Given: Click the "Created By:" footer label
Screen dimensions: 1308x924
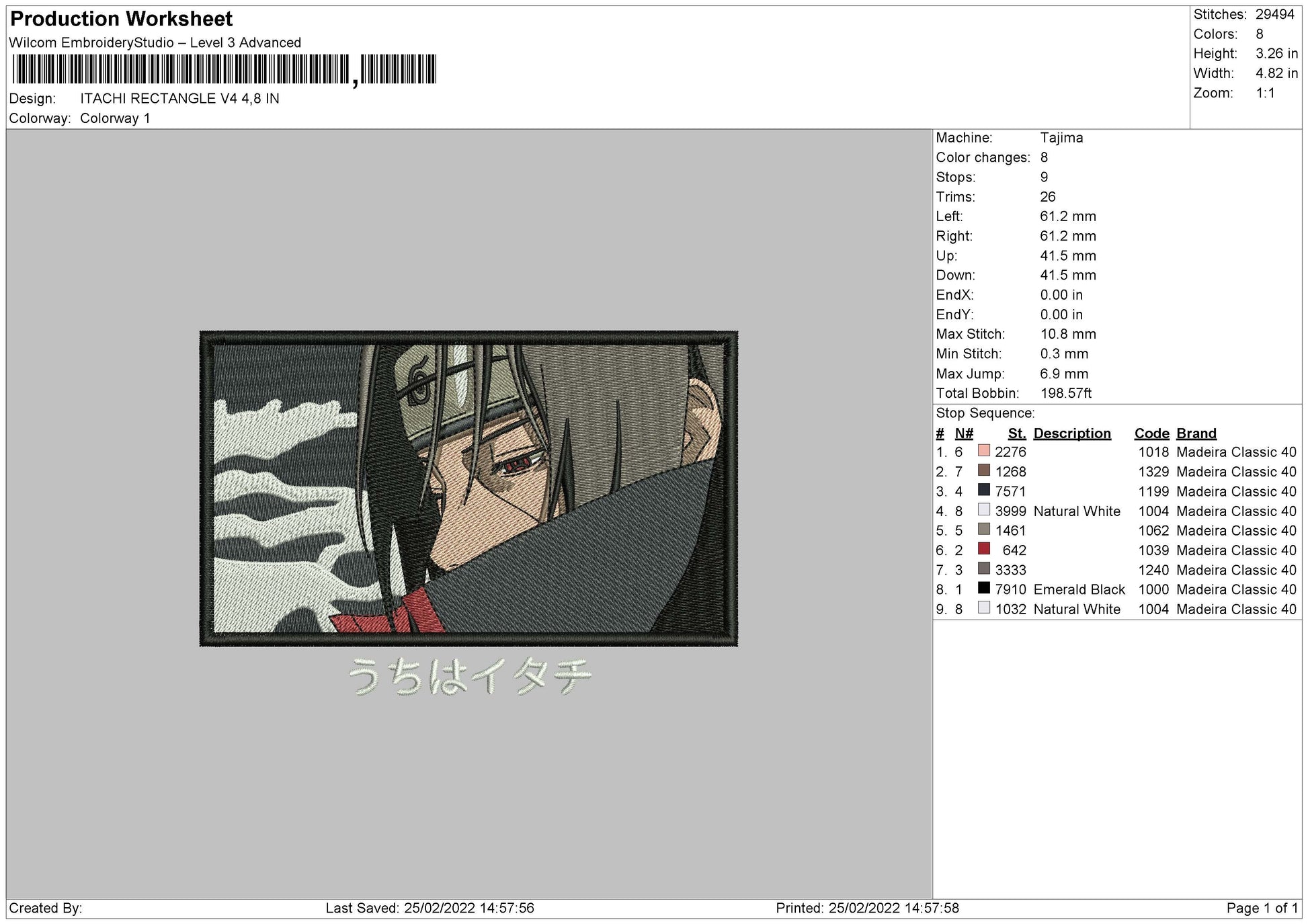Looking at the screenshot, I should coord(46,909).
